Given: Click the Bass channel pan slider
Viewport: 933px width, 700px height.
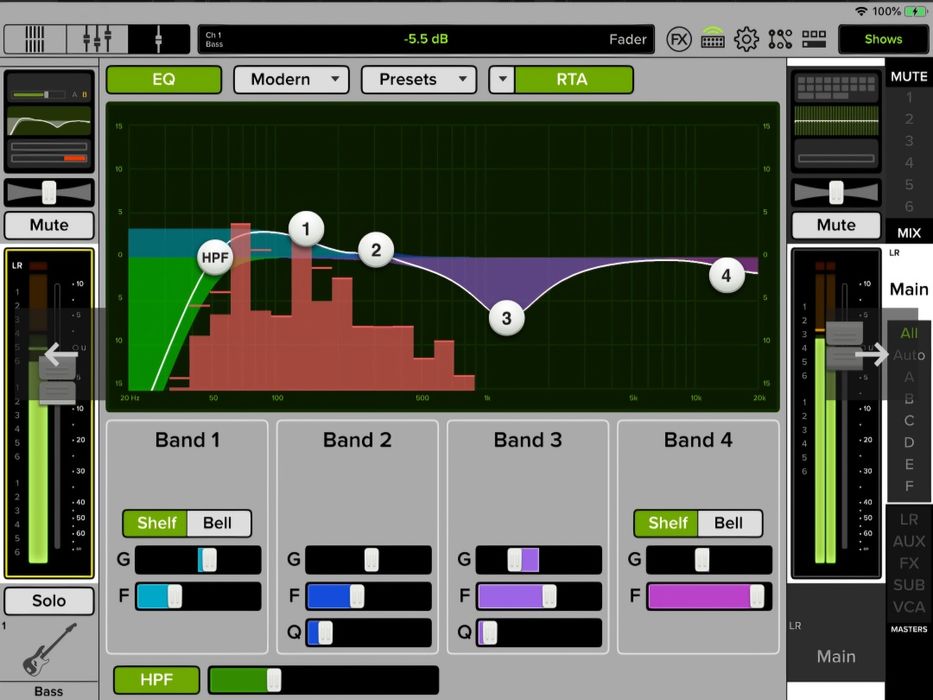Looking at the screenshot, I should tap(49, 192).
